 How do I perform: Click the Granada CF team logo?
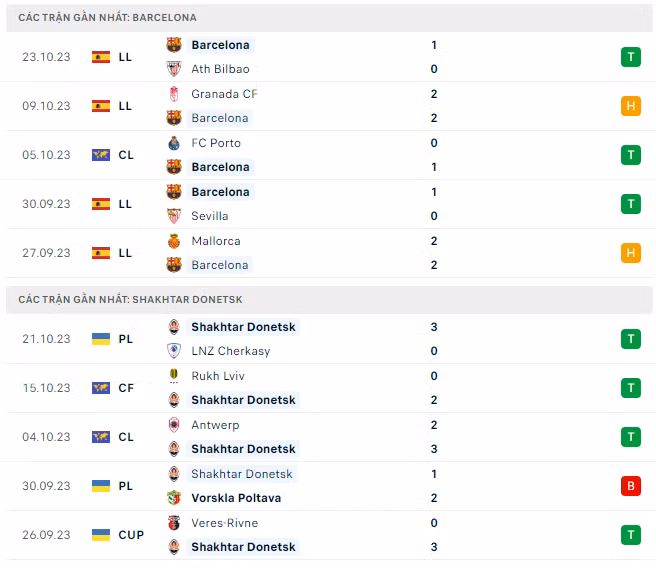[x=174, y=94]
